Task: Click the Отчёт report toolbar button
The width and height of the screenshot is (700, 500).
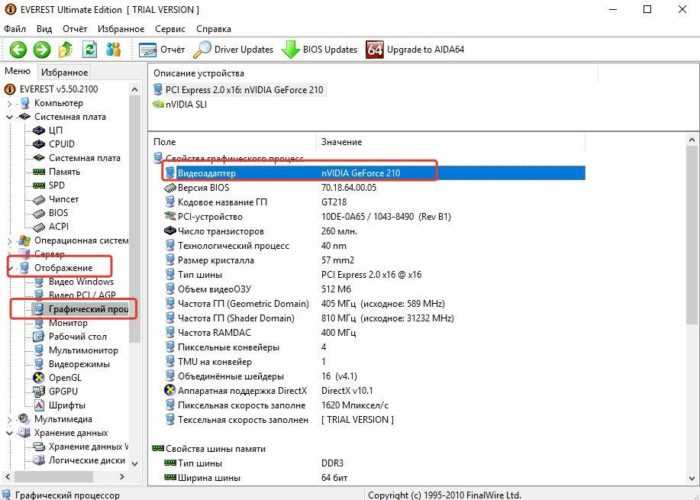Action: tap(162, 49)
